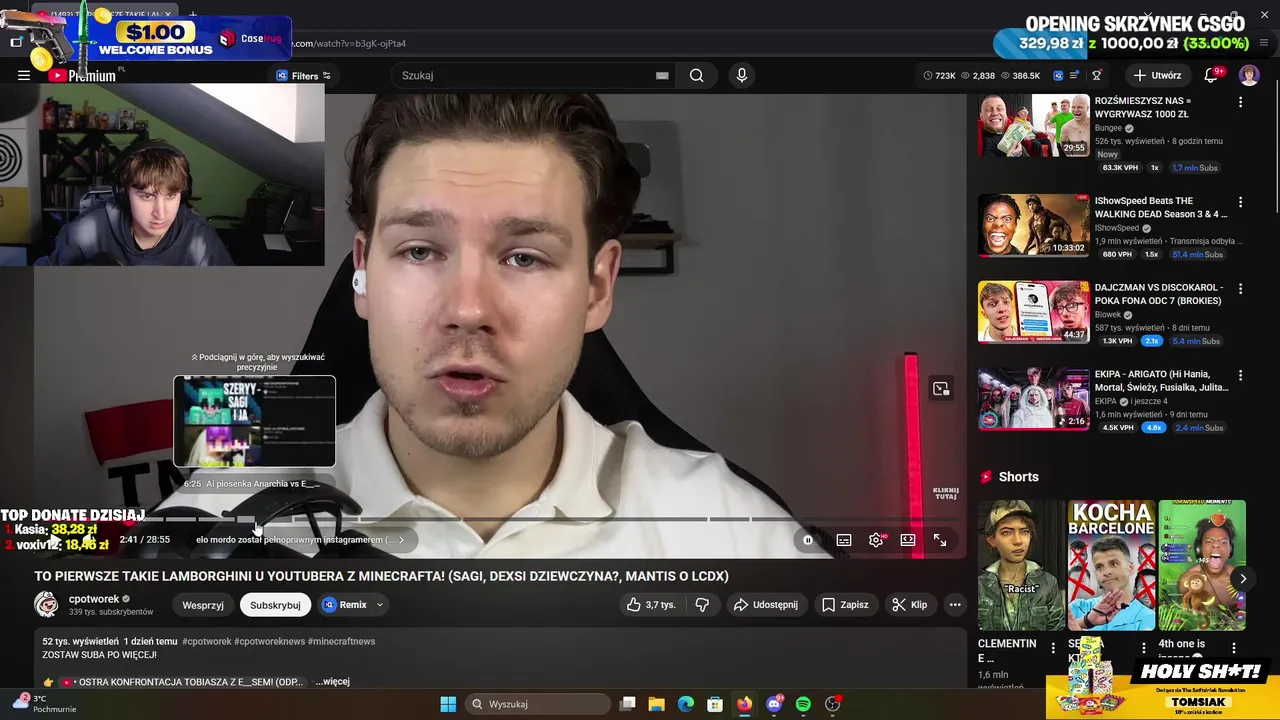The image size is (1280, 720).
Task: Open Discord from taskbar
Action: coord(774,704)
